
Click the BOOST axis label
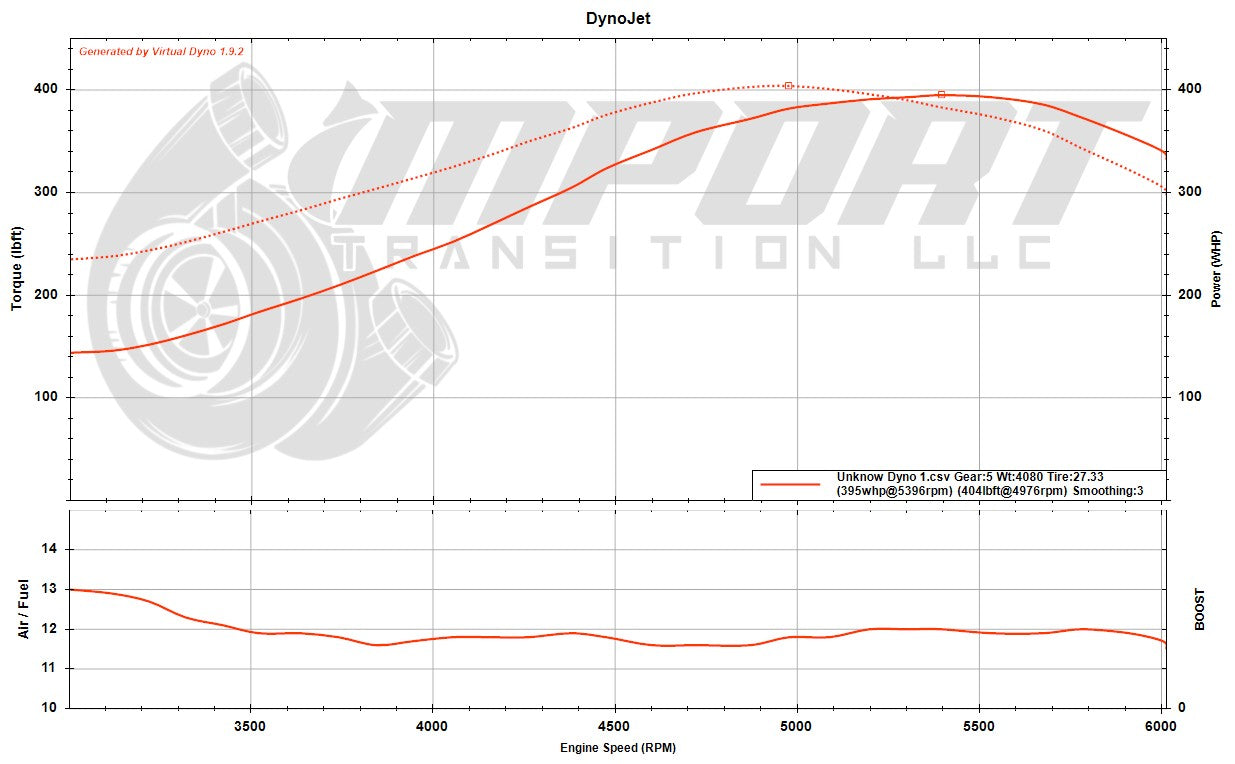pyautogui.click(x=1201, y=609)
